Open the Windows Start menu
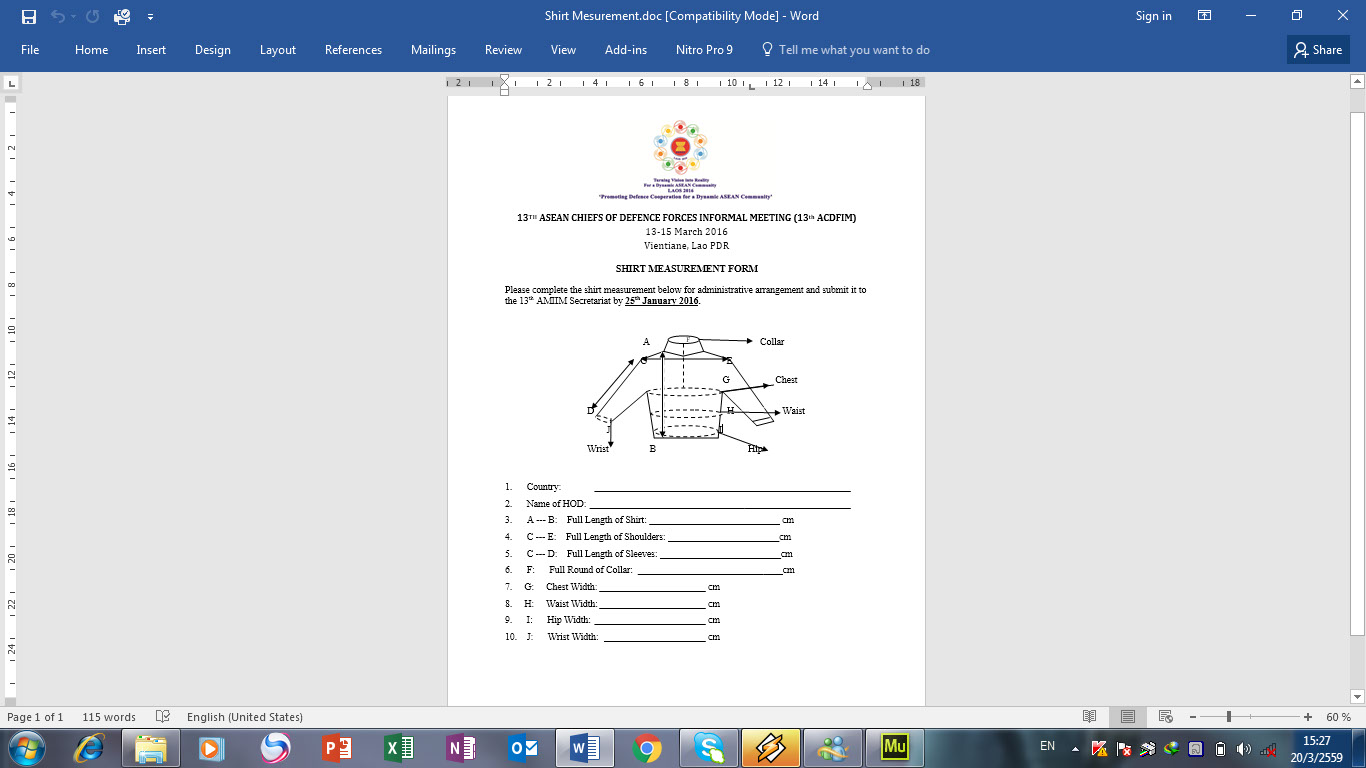1366x768 pixels. click(x=25, y=747)
